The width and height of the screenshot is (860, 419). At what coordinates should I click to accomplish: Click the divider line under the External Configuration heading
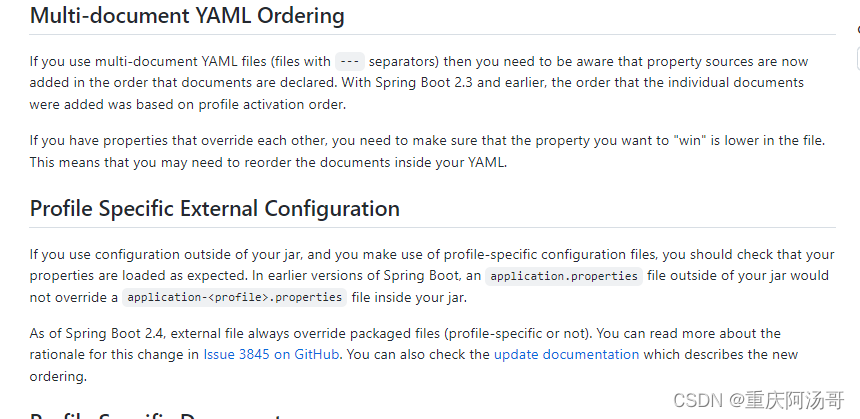[x=432, y=227]
